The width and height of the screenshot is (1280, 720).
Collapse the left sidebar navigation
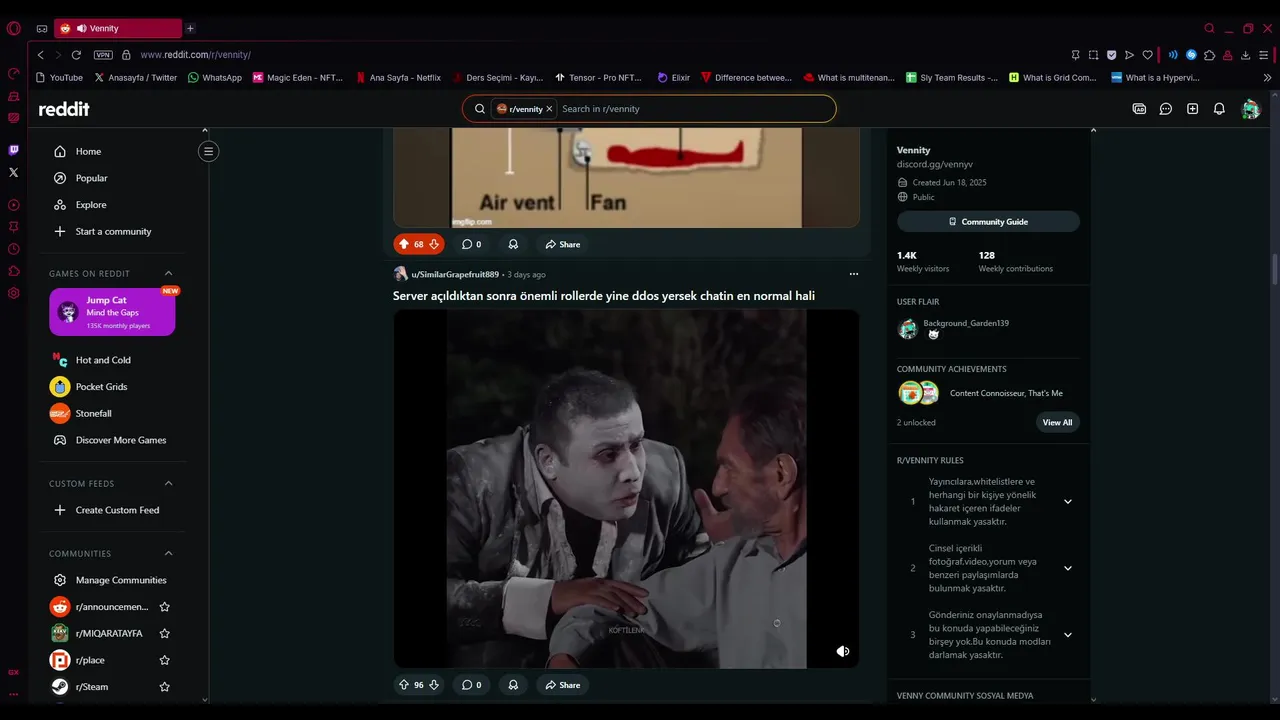208,151
